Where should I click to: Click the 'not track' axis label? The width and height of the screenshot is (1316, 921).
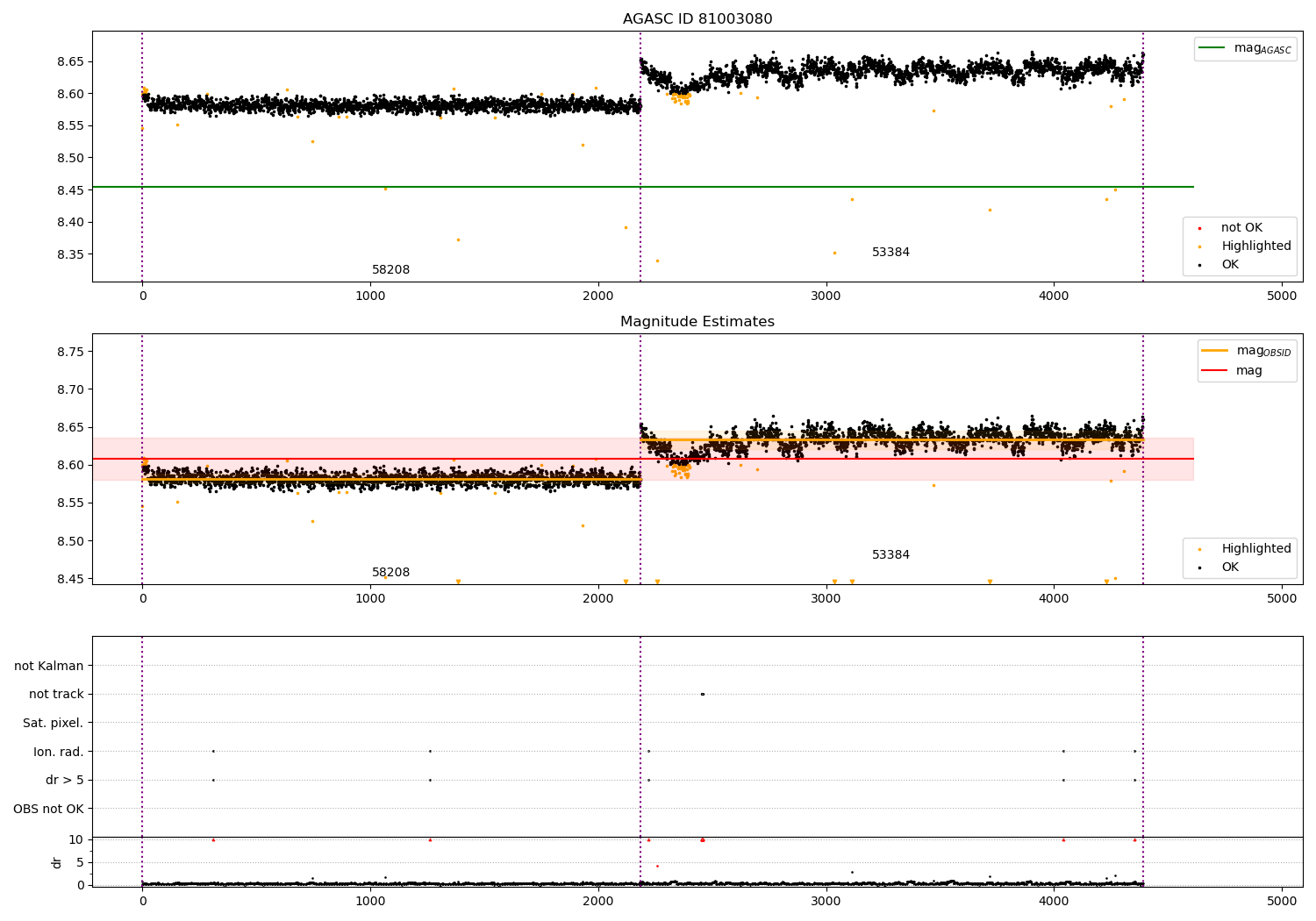[x=56, y=695]
